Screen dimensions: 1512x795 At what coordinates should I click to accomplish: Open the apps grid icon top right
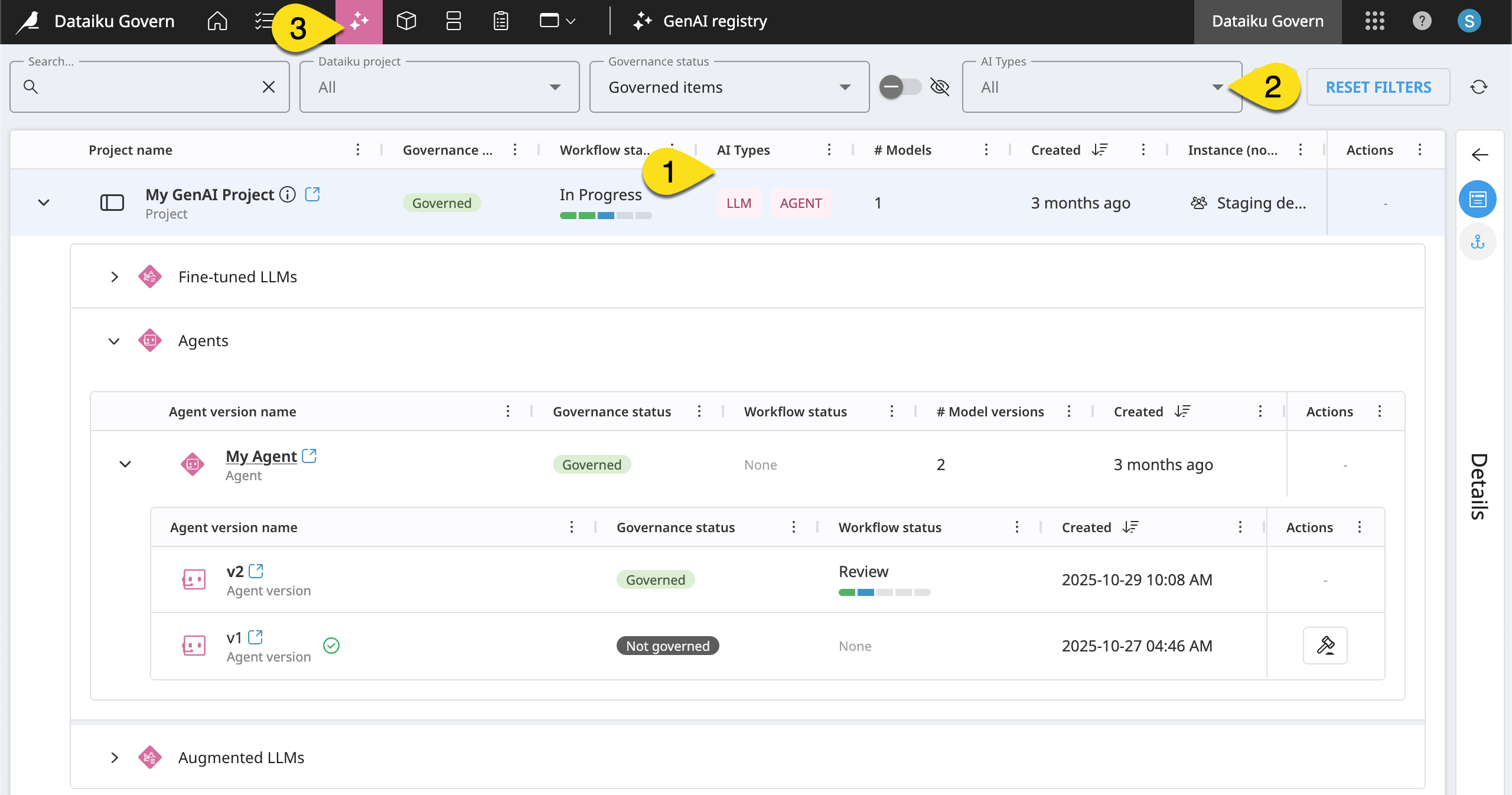tap(1376, 21)
